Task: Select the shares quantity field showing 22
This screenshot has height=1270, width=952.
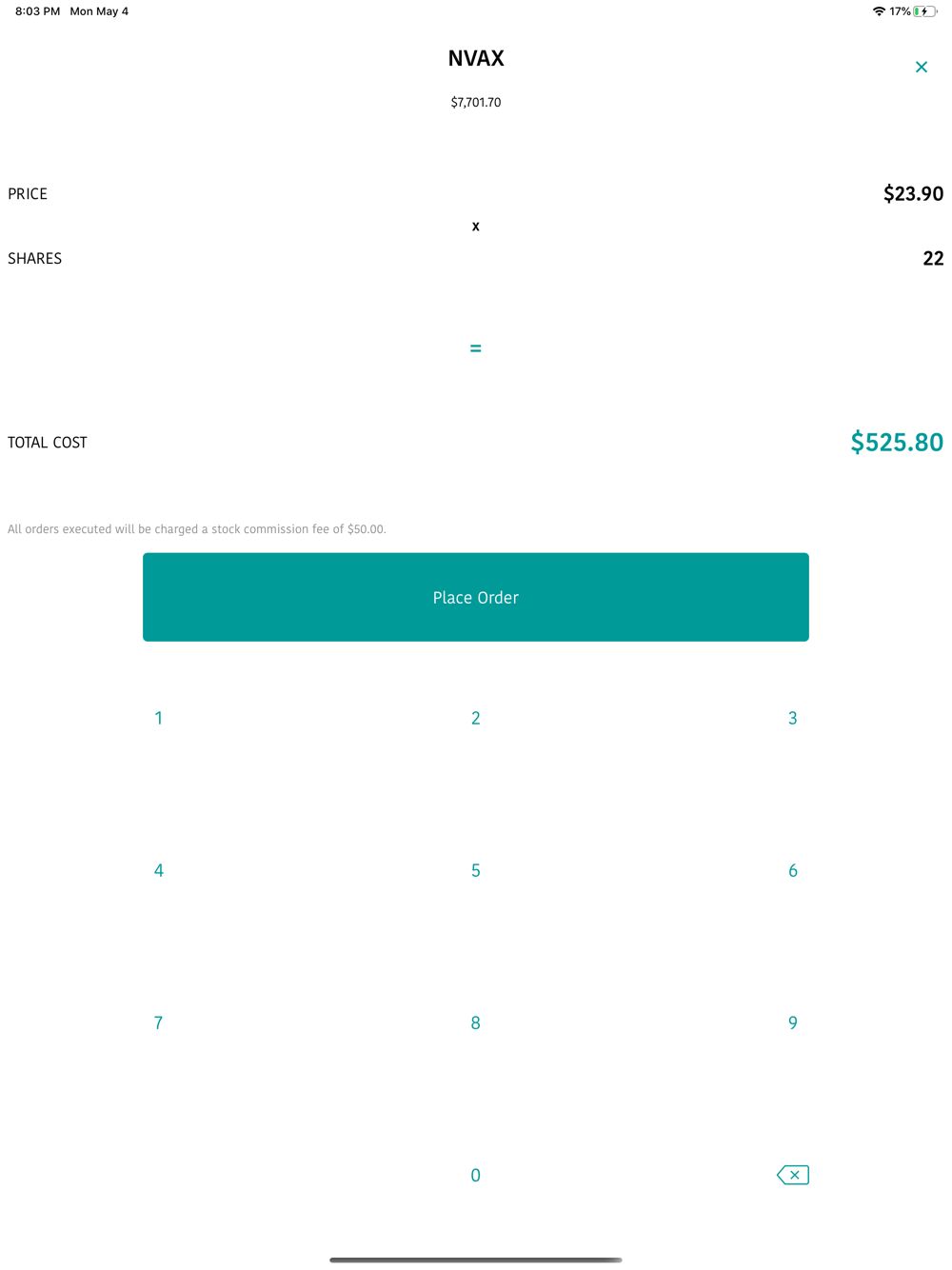Action: (x=933, y=259)
